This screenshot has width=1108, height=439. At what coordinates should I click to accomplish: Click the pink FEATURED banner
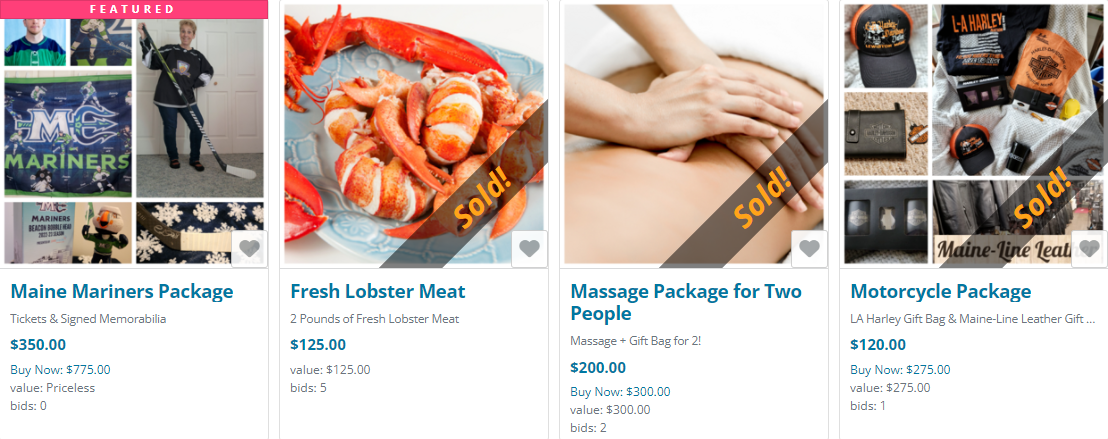(134, 9)
